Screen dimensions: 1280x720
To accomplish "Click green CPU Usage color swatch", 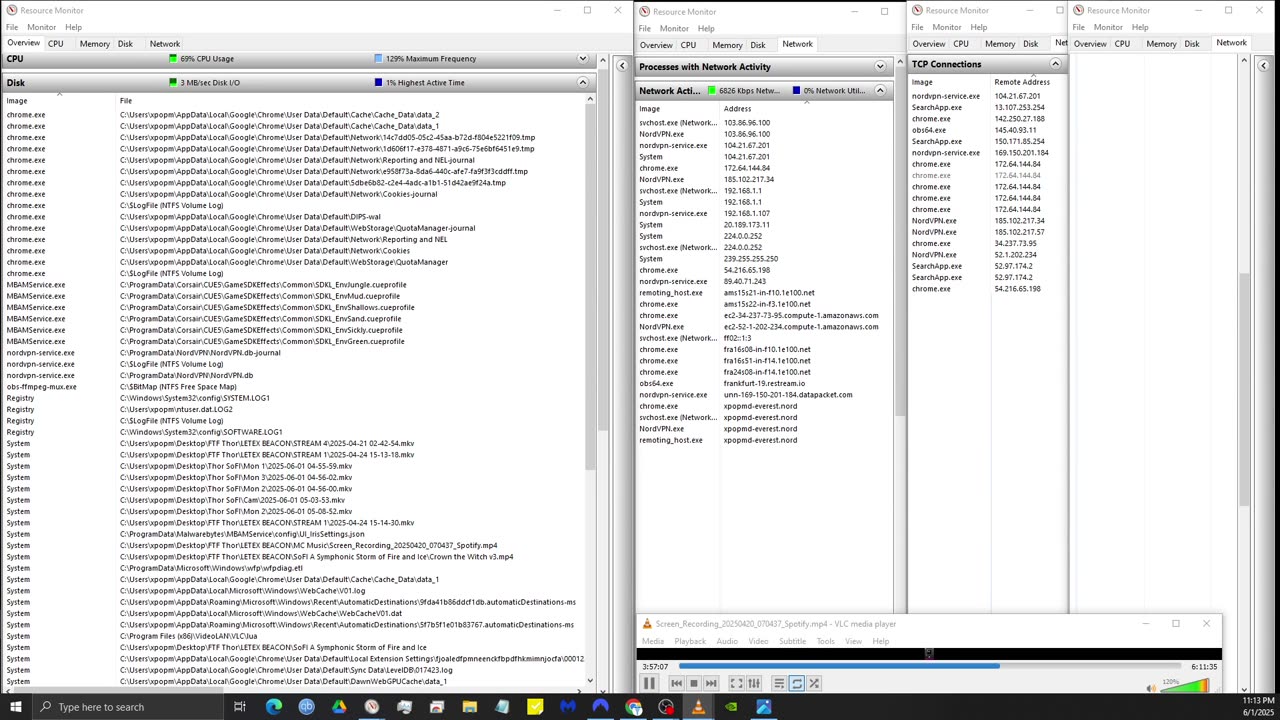I will pyautogui.click(x=173, y=59).
